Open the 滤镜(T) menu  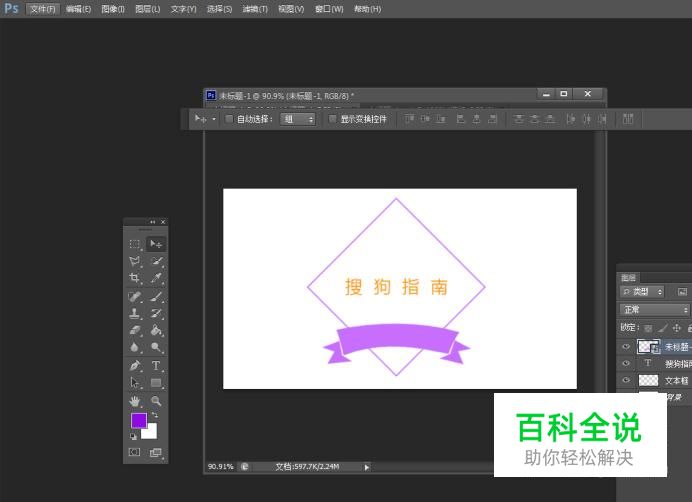point(255,9)
